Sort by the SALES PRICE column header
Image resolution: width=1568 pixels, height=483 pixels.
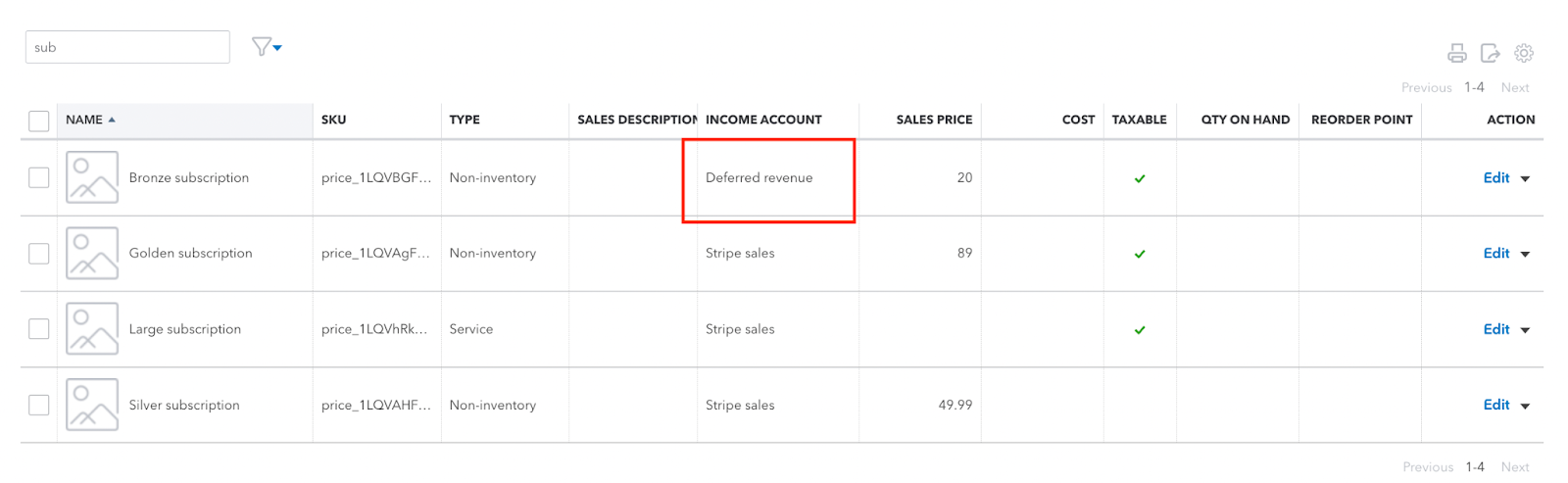(934, 120)
